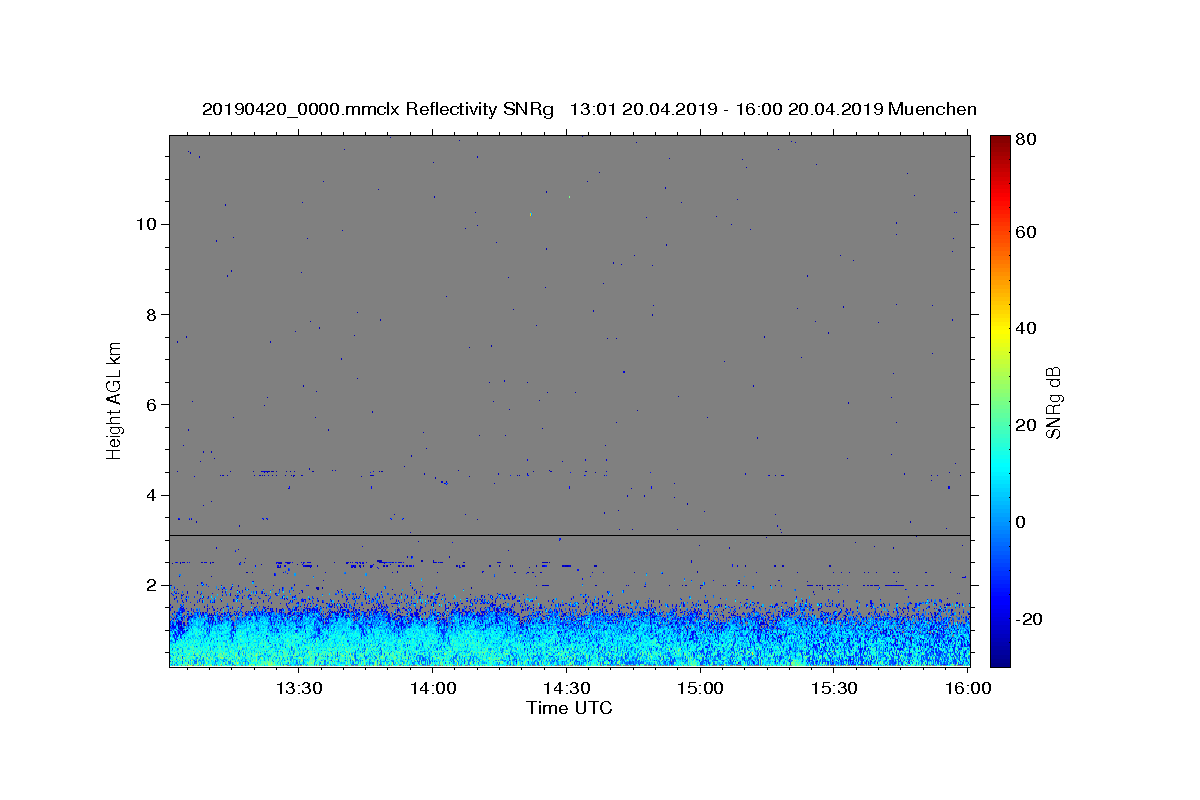The image size is (1200, 800).
Task: Click the dark blue bottom of colorbar
Action: pos(1000,658)
